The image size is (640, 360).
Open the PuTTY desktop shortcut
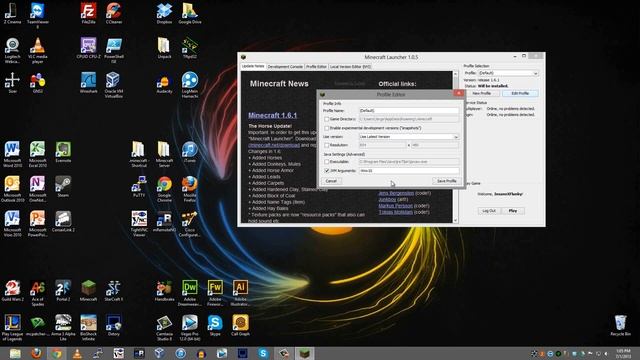coord(139,187)
